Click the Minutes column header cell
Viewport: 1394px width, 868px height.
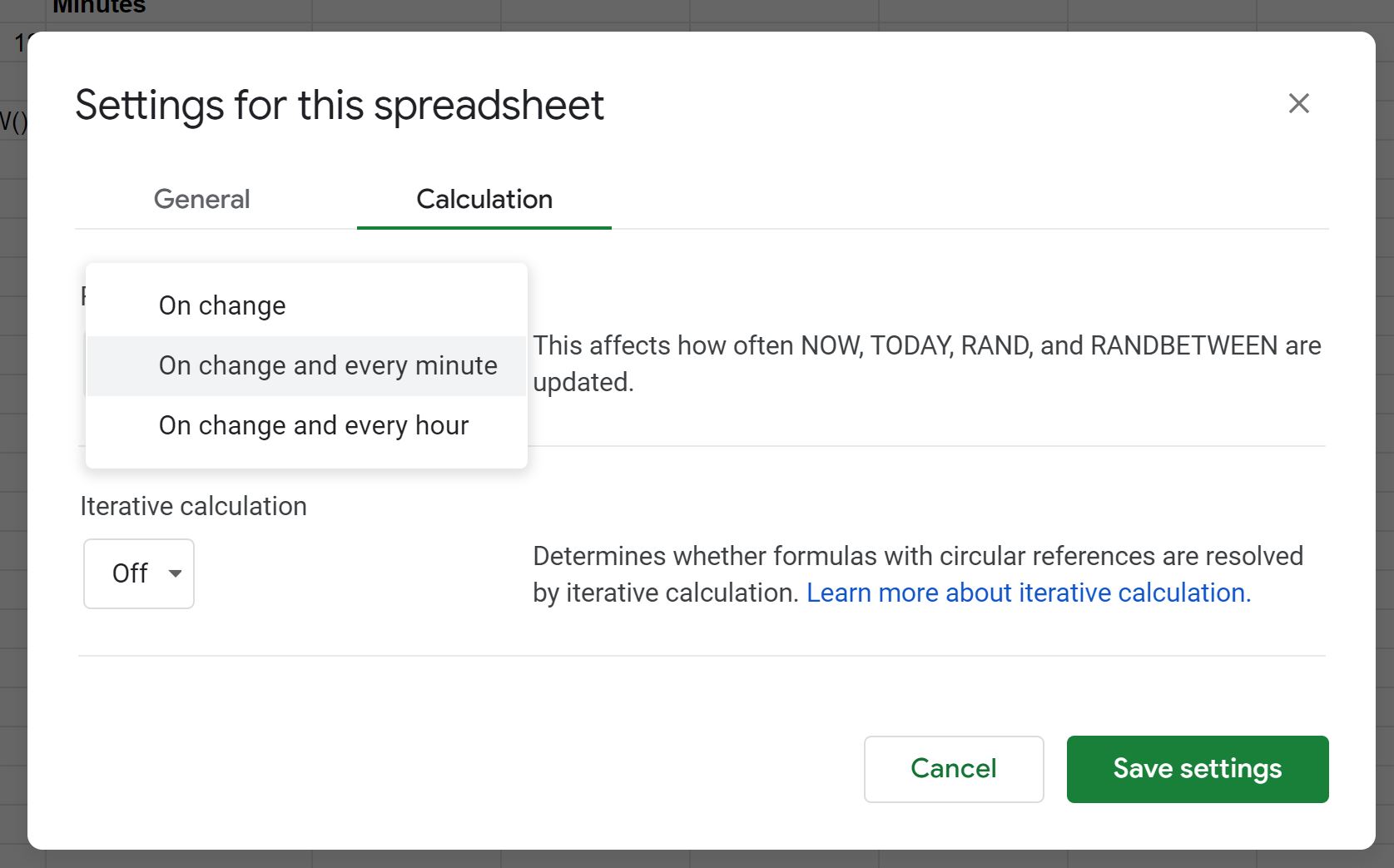(x=98, y=7)
